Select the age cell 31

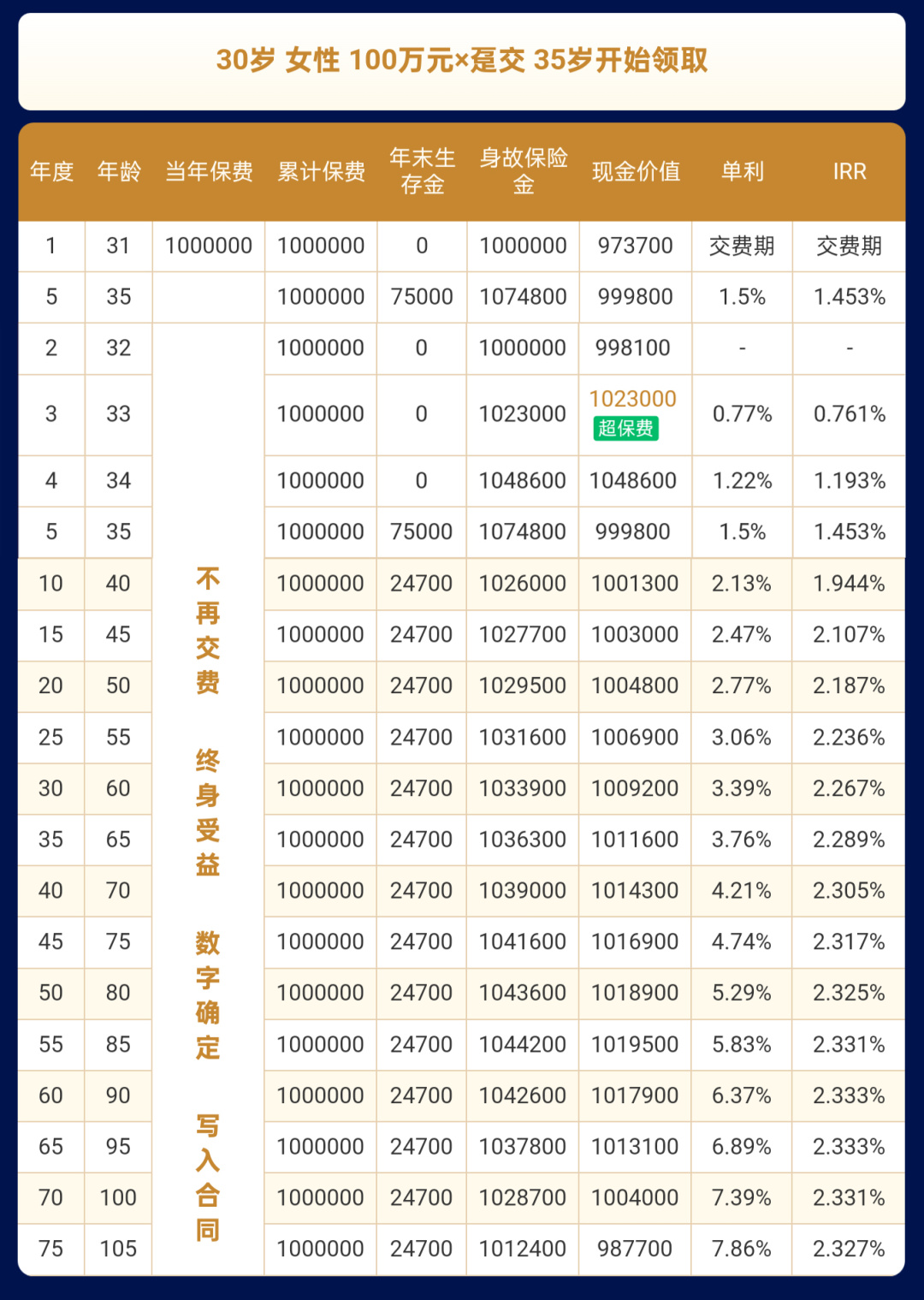(118, 246)
